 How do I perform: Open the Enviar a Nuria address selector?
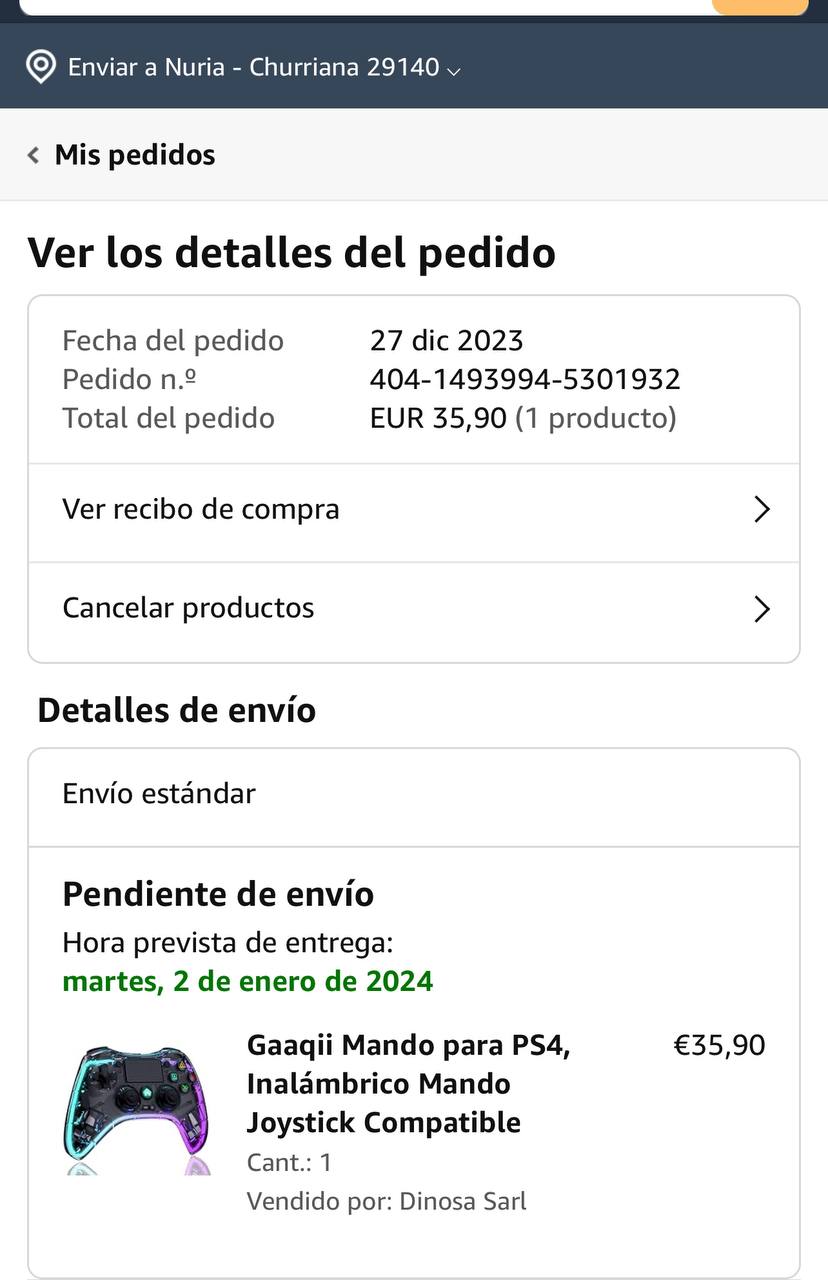[x=244, y=67]
